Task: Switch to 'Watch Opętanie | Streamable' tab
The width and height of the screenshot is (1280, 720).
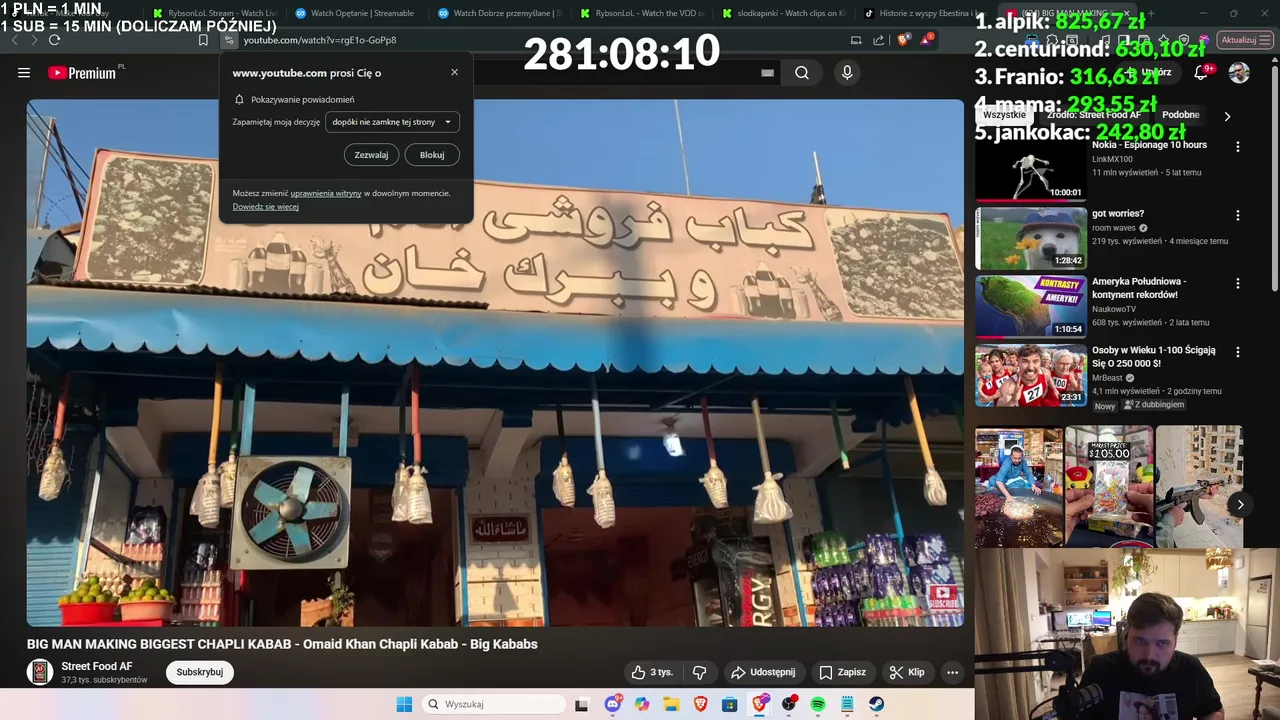Action: pyautogui.click(x=355, y=13)
